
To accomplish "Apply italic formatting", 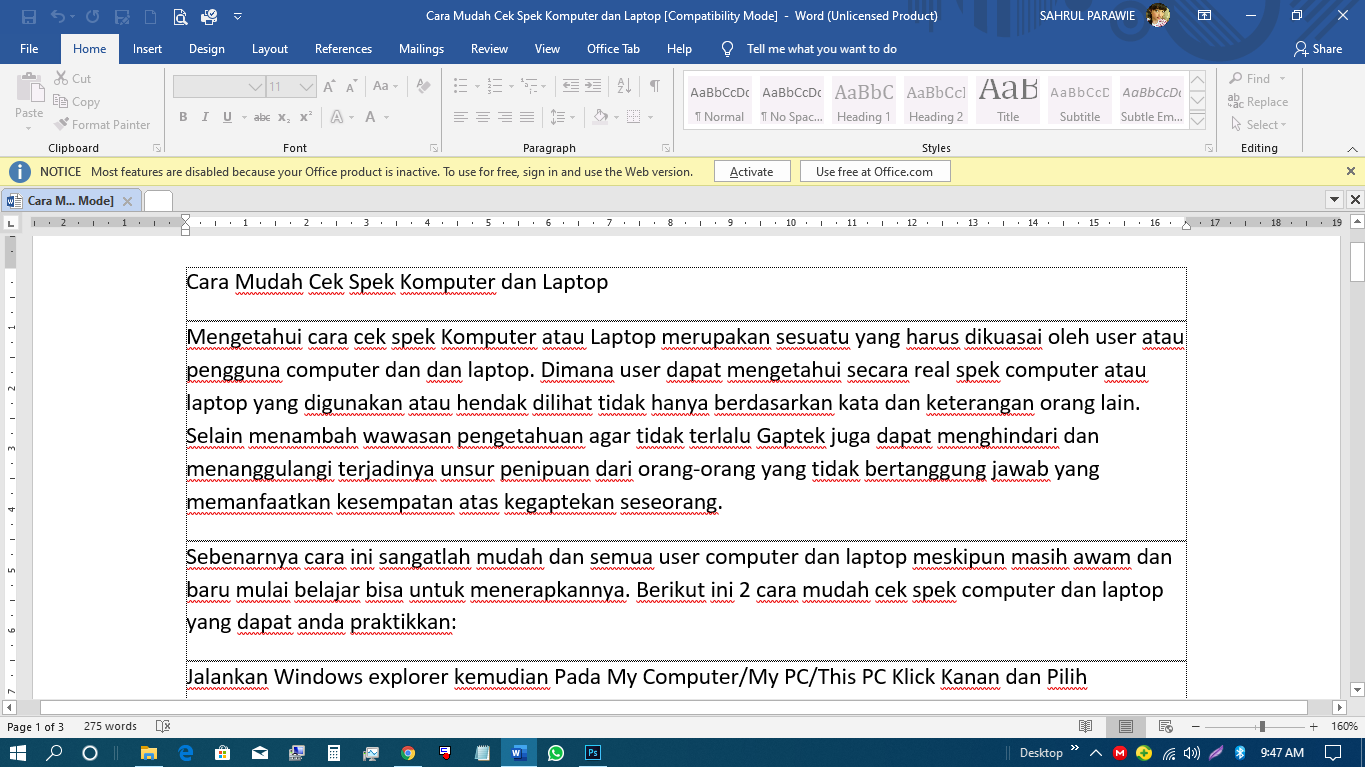I will [x=205, y=117].
